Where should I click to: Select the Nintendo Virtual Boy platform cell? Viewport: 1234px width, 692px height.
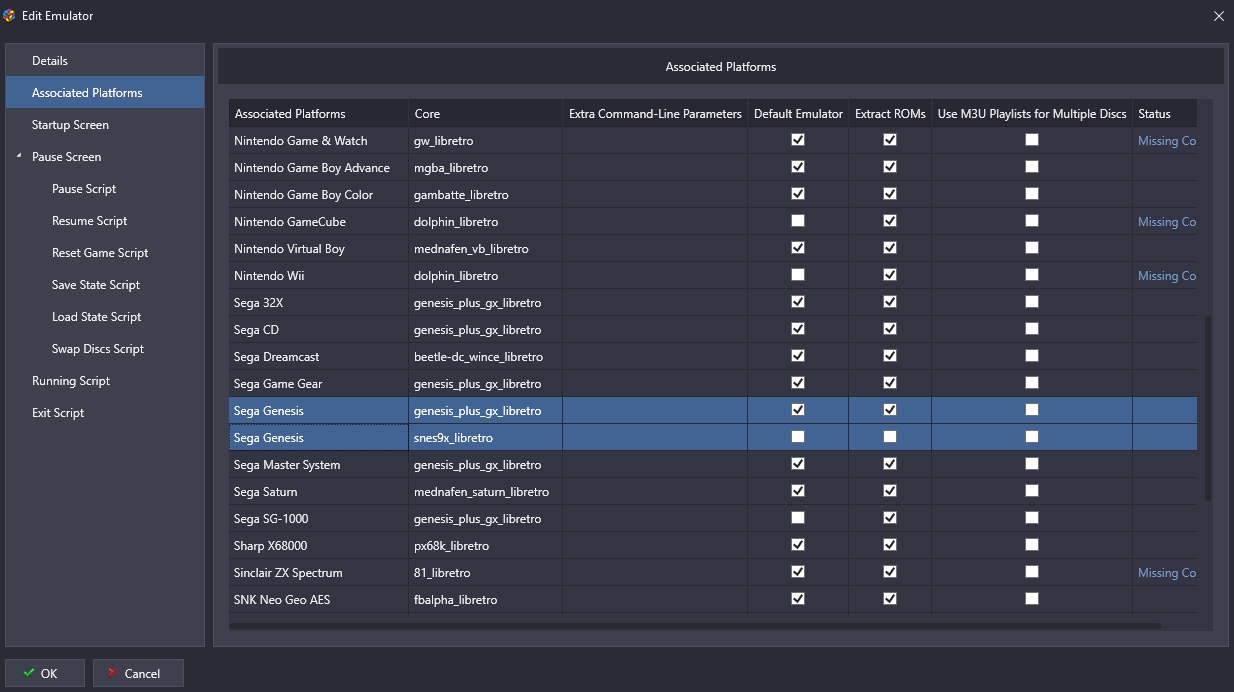coord(319,249)
